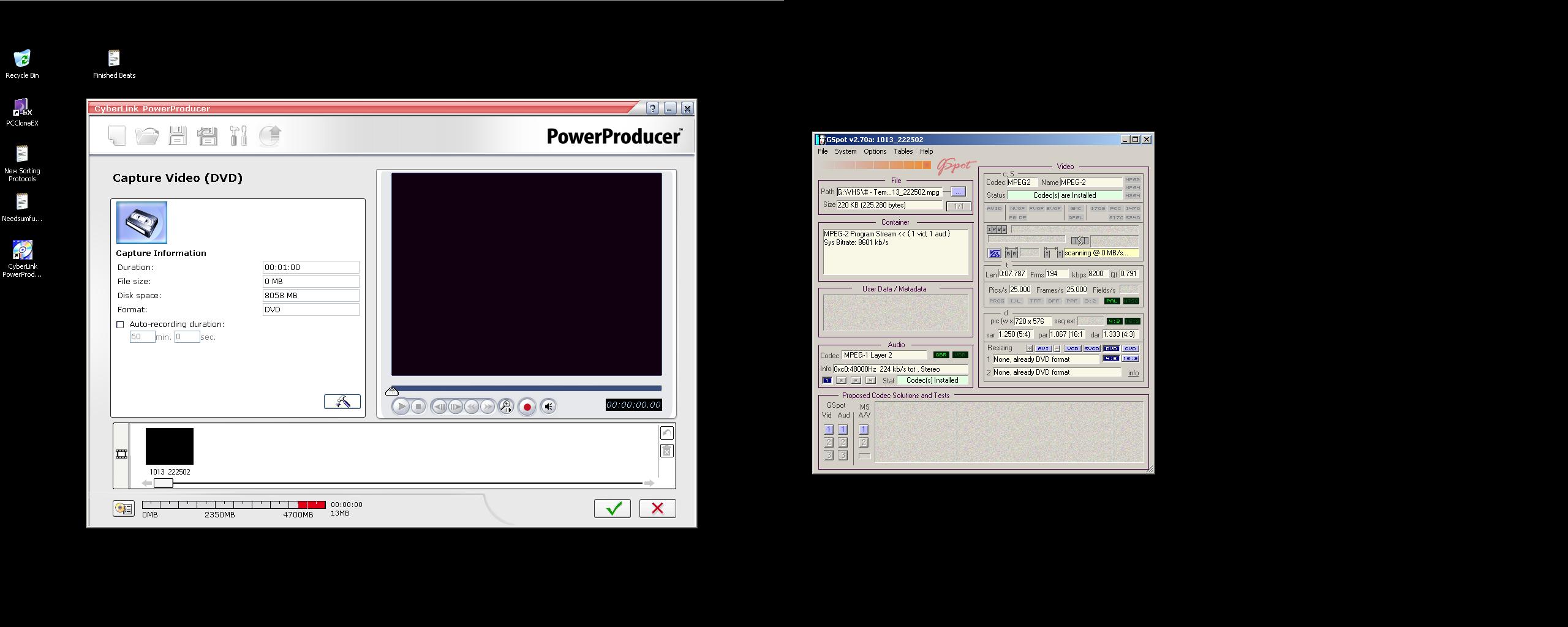Click the rewind button

click(x=472, y=407)
